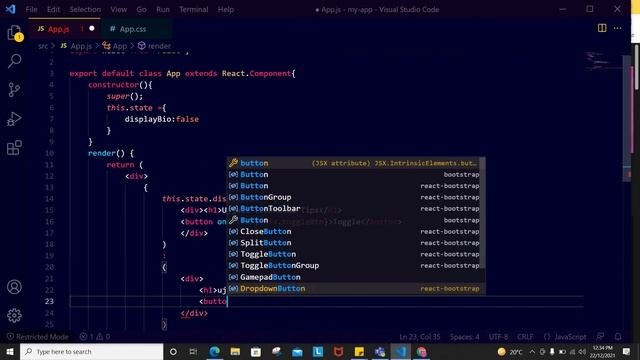The height and width of the screenshot is (360, 640).
Task: Open the File menu
Action: pyautogui.click(x=31, y=9)
